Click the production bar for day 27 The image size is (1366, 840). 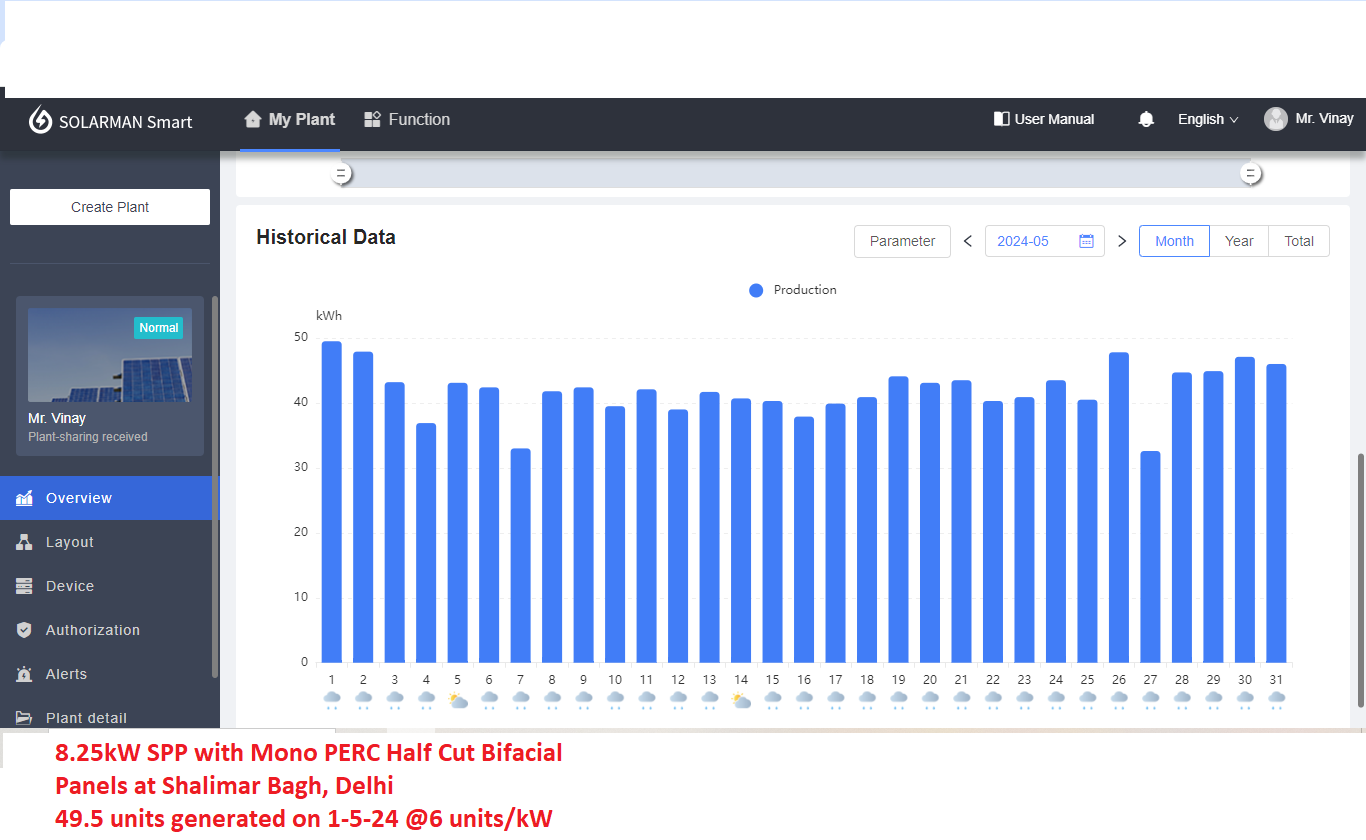click(x=1150, y=557)
